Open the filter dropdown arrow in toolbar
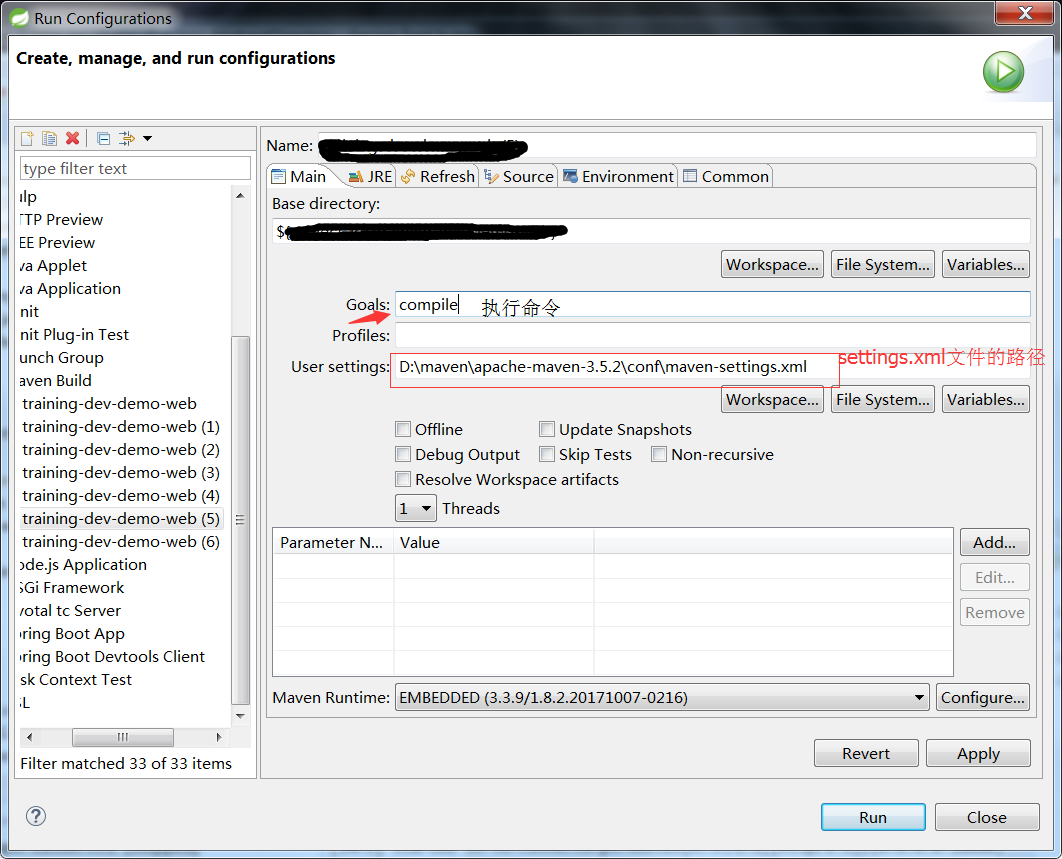Image resolution: width=1062 pixels, height=859 pixels. click(147, 139)
